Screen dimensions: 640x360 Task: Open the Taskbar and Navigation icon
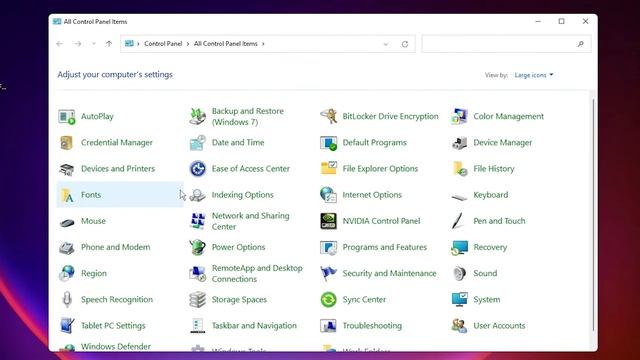tap(198, 326)
